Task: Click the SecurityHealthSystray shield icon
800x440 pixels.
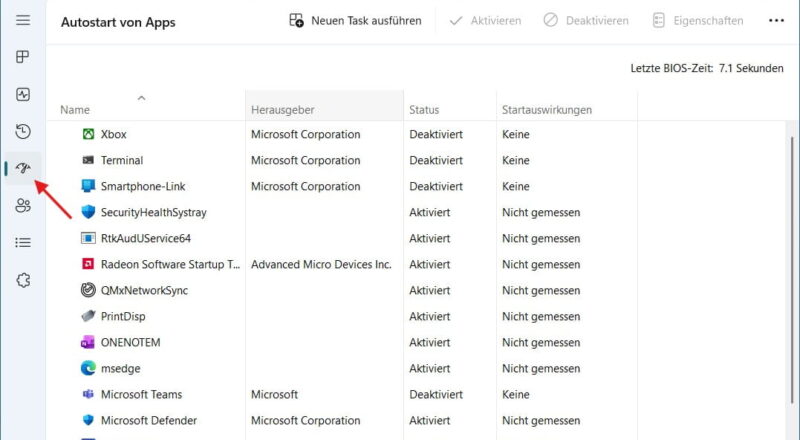Action: coord(88,212)
